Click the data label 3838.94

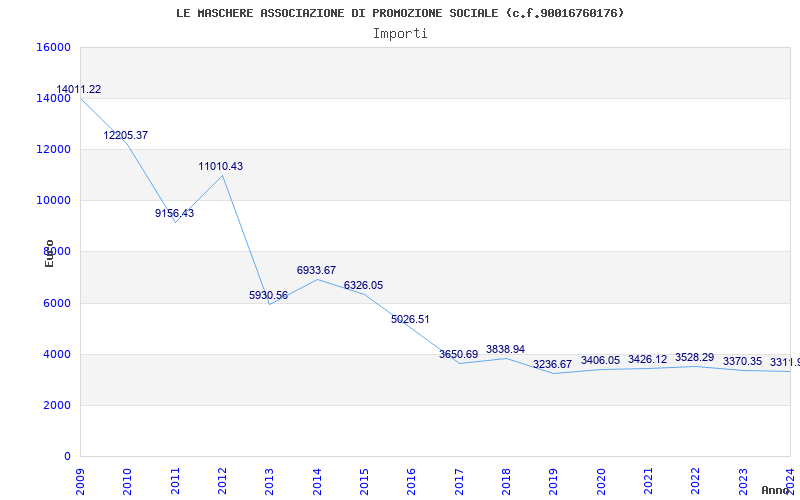pyautogui.click(x=505, y=349)
